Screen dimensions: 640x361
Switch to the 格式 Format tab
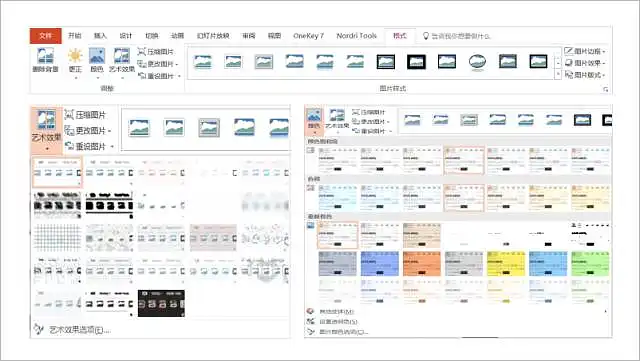400,36
